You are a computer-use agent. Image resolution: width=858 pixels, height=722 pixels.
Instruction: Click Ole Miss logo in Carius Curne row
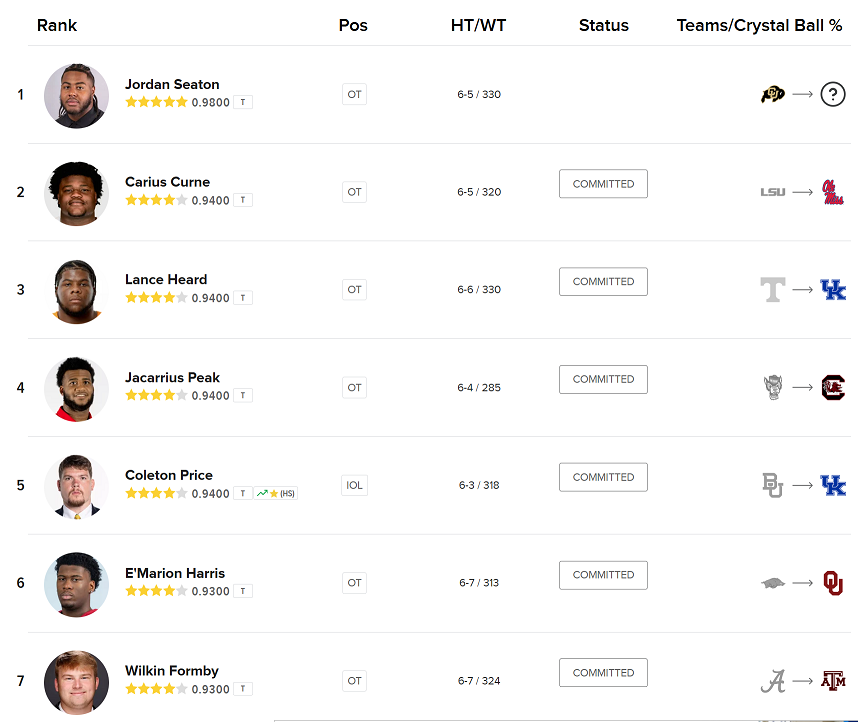tap(832, 192)
